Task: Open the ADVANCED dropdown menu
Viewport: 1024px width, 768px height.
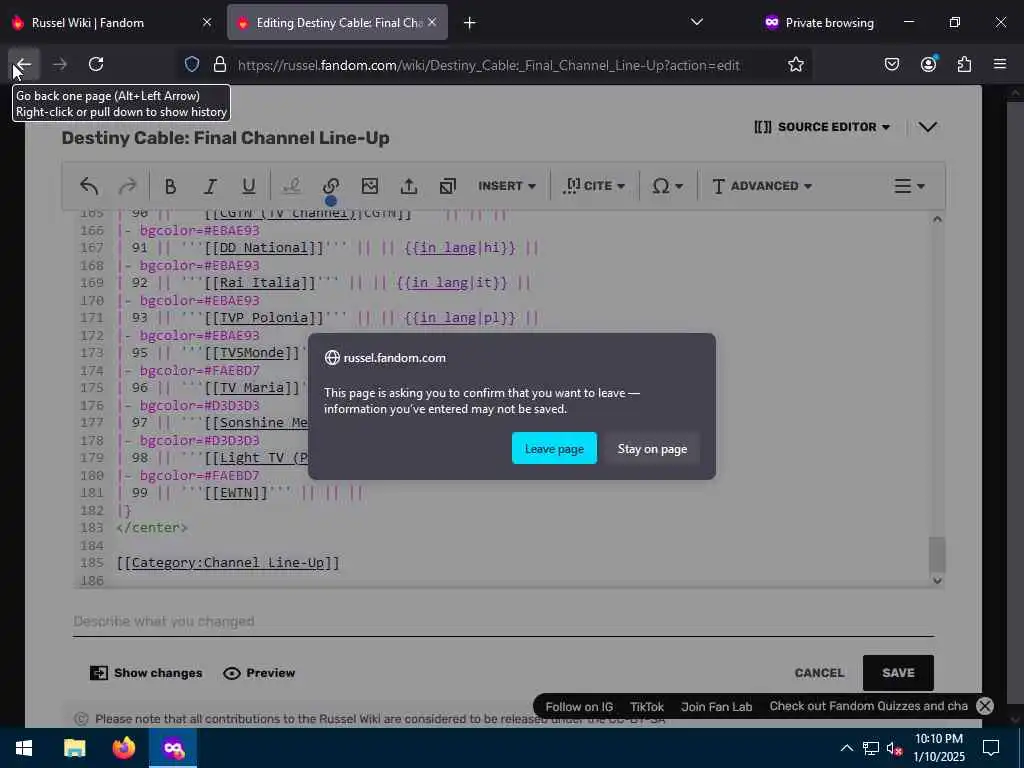Action: 761,186
